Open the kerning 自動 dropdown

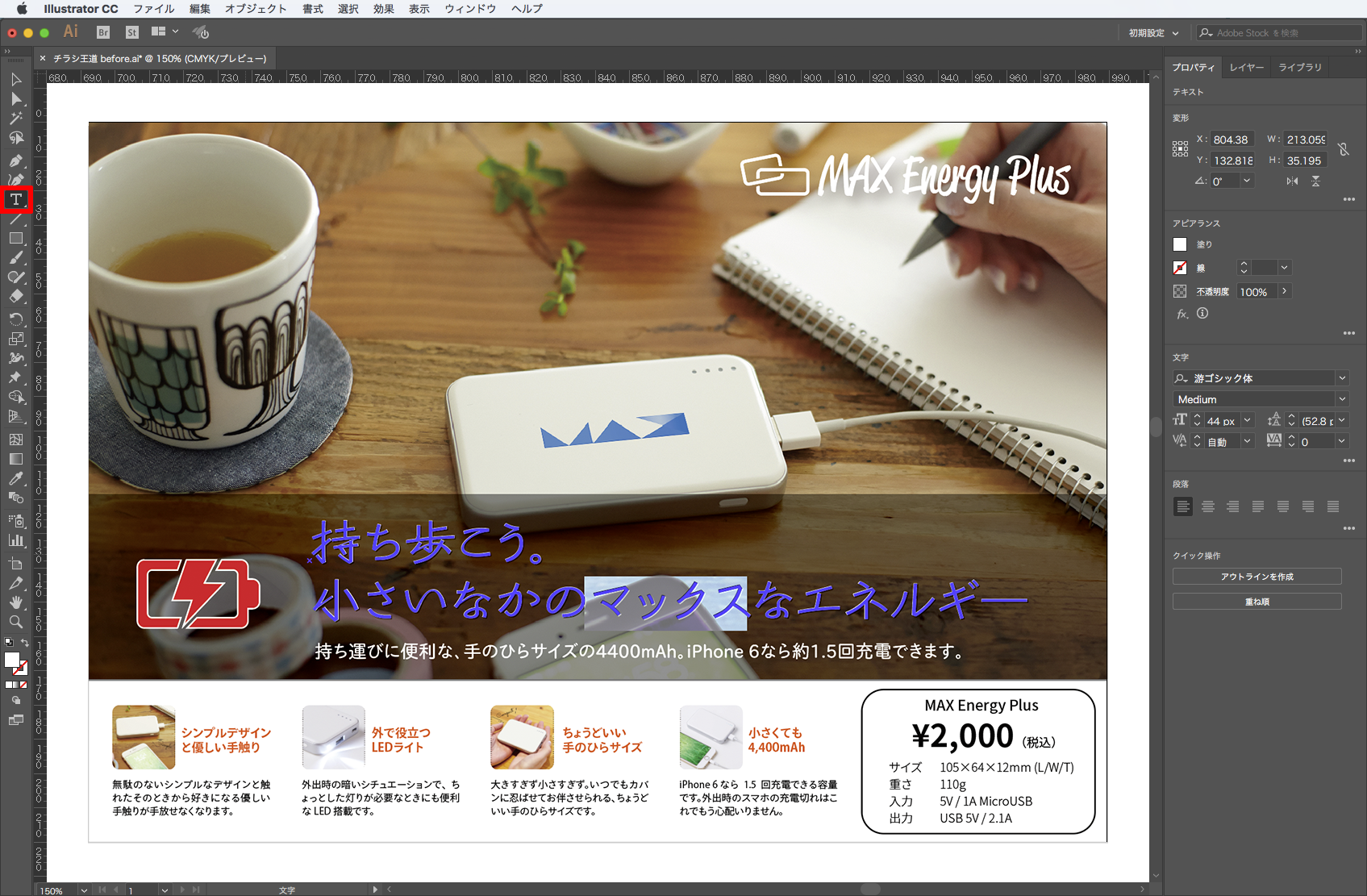pyautogui.click(x=1247, y=441)
